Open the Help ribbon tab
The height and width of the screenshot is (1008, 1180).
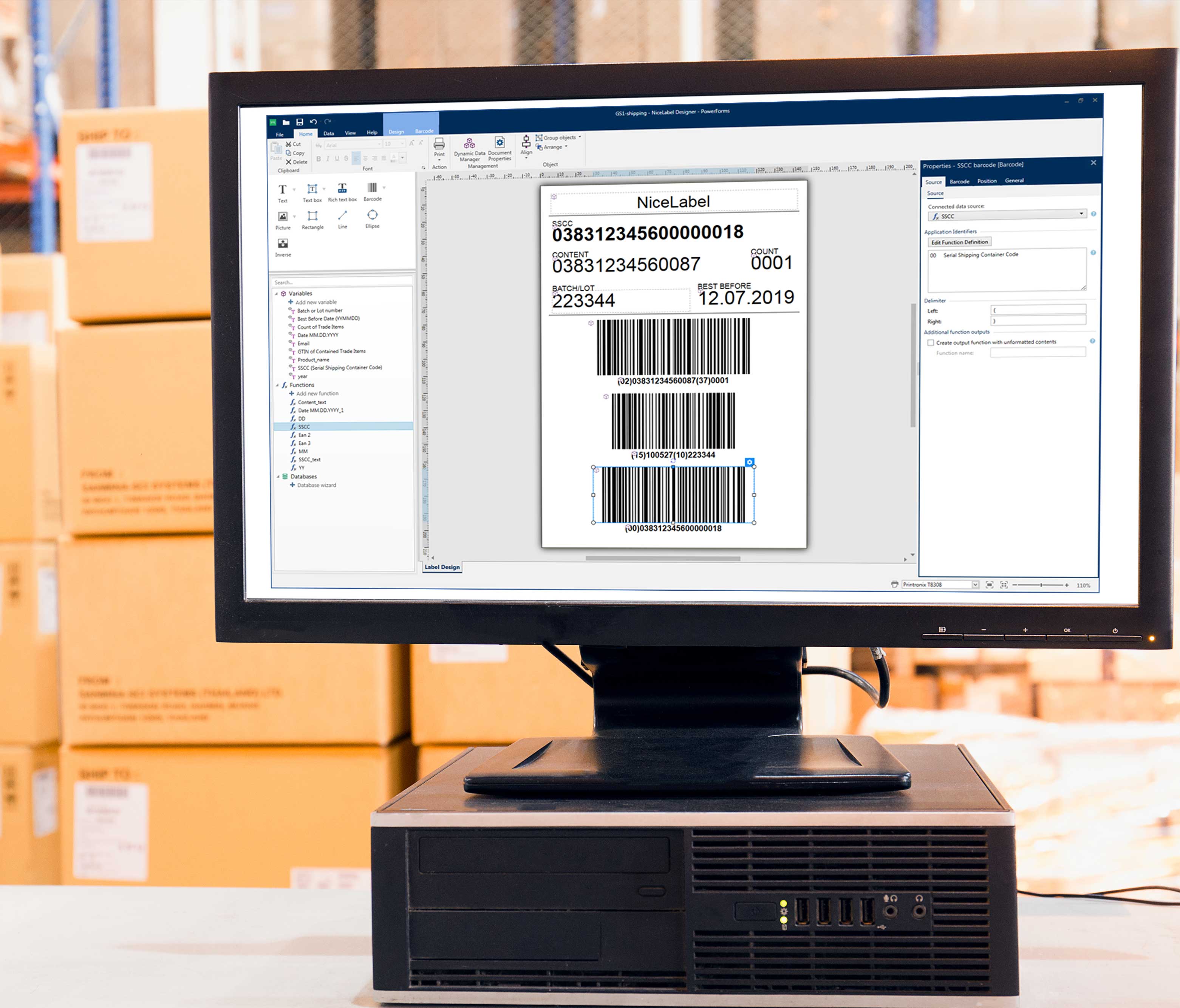(x=372, y=132)
